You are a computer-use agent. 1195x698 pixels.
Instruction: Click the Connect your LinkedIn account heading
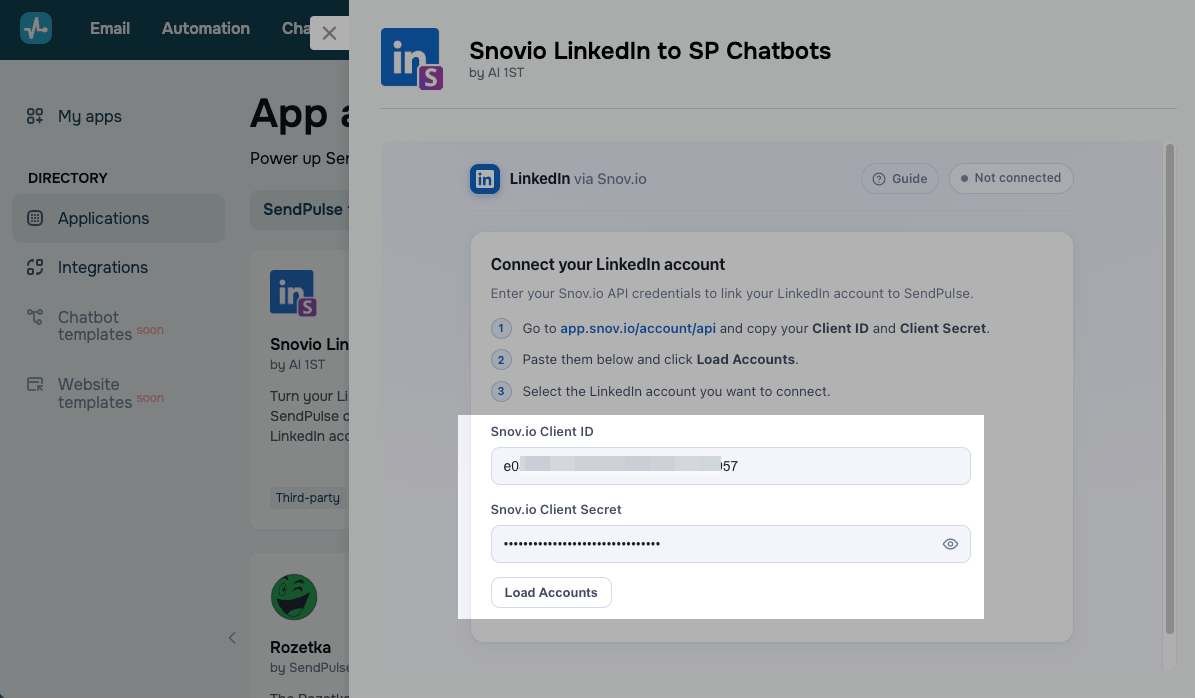[x=607, y=264]
